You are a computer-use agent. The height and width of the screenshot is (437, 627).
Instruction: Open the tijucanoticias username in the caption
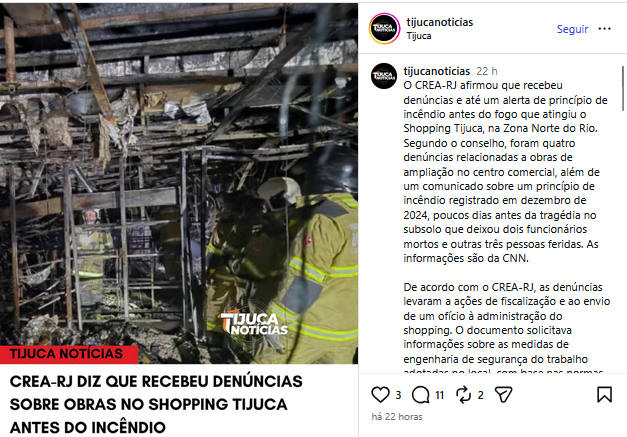pos(437,71)
